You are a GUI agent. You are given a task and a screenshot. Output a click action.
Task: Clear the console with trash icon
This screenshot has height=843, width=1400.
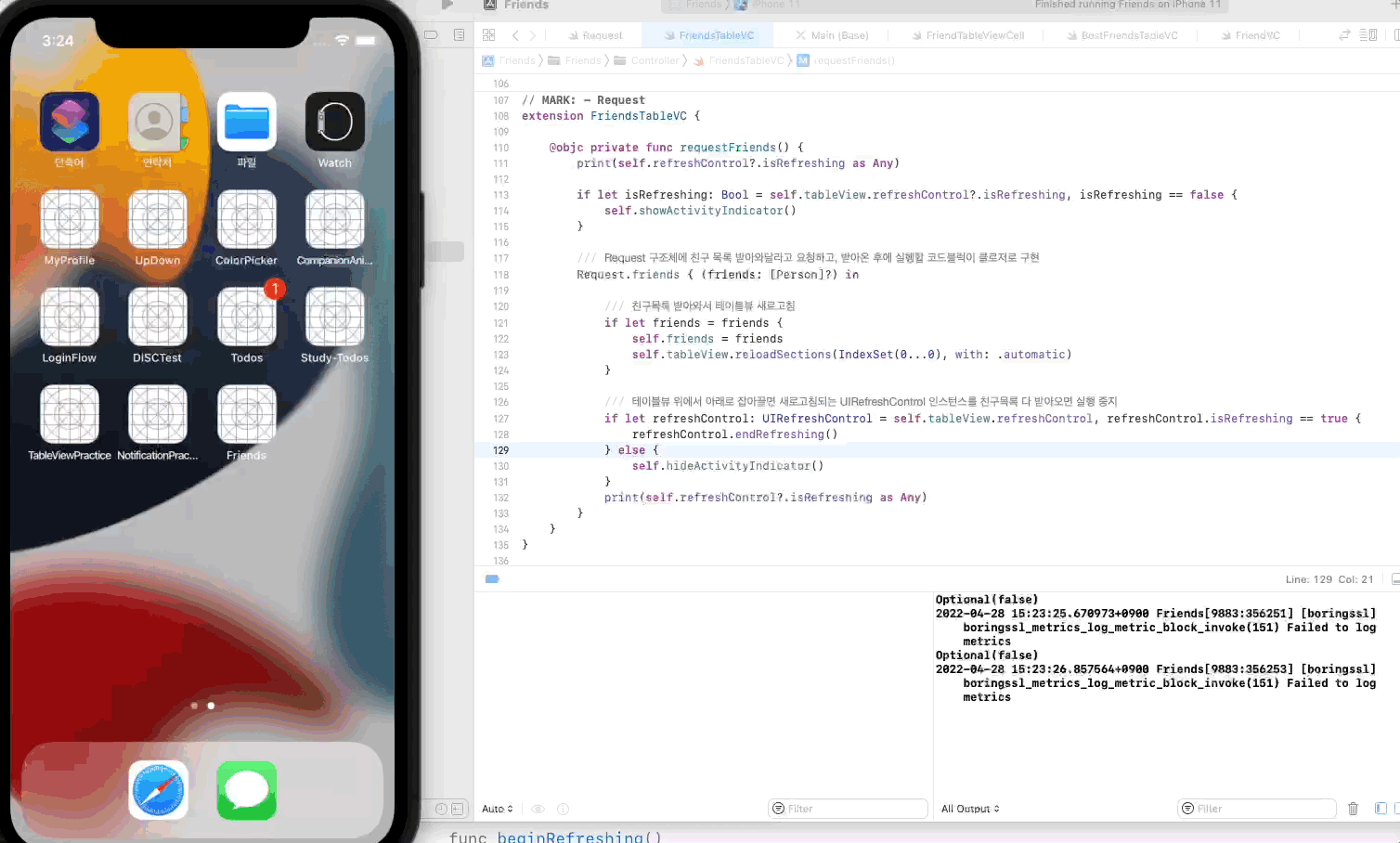click(1353, 809)
